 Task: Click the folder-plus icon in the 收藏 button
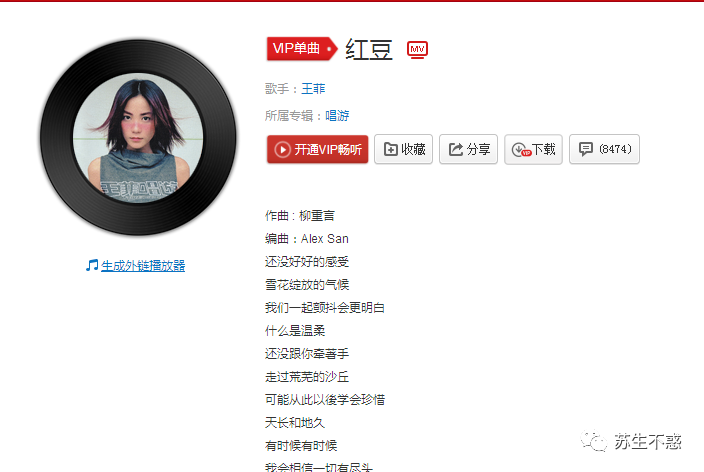click(x=391, y=149)
